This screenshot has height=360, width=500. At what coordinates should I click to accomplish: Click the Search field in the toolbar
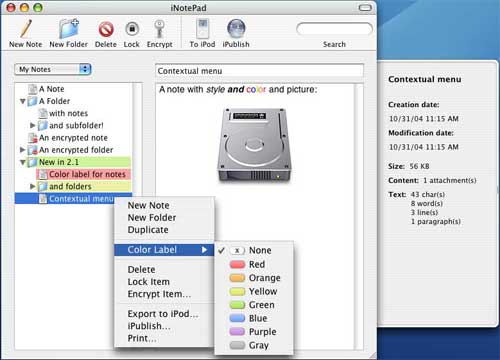(x=334, y=29)
